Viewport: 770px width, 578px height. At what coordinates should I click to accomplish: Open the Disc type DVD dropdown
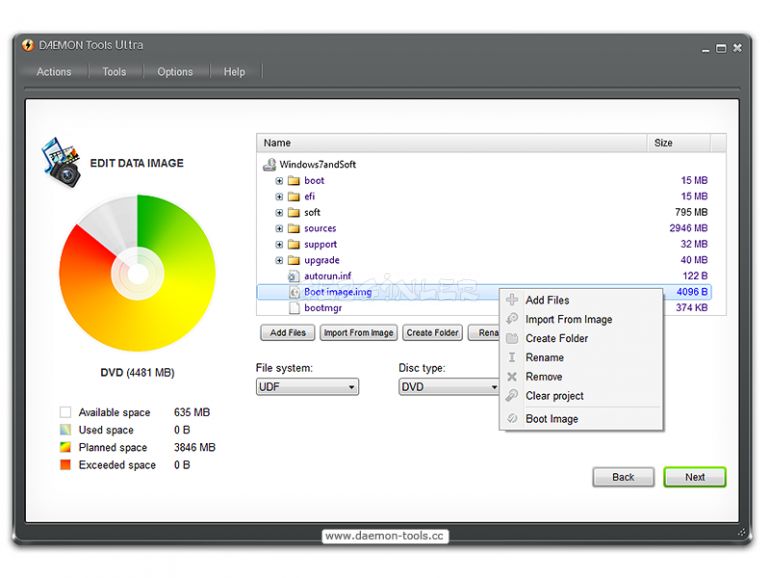pyautogui.click(x=450, y=387)
